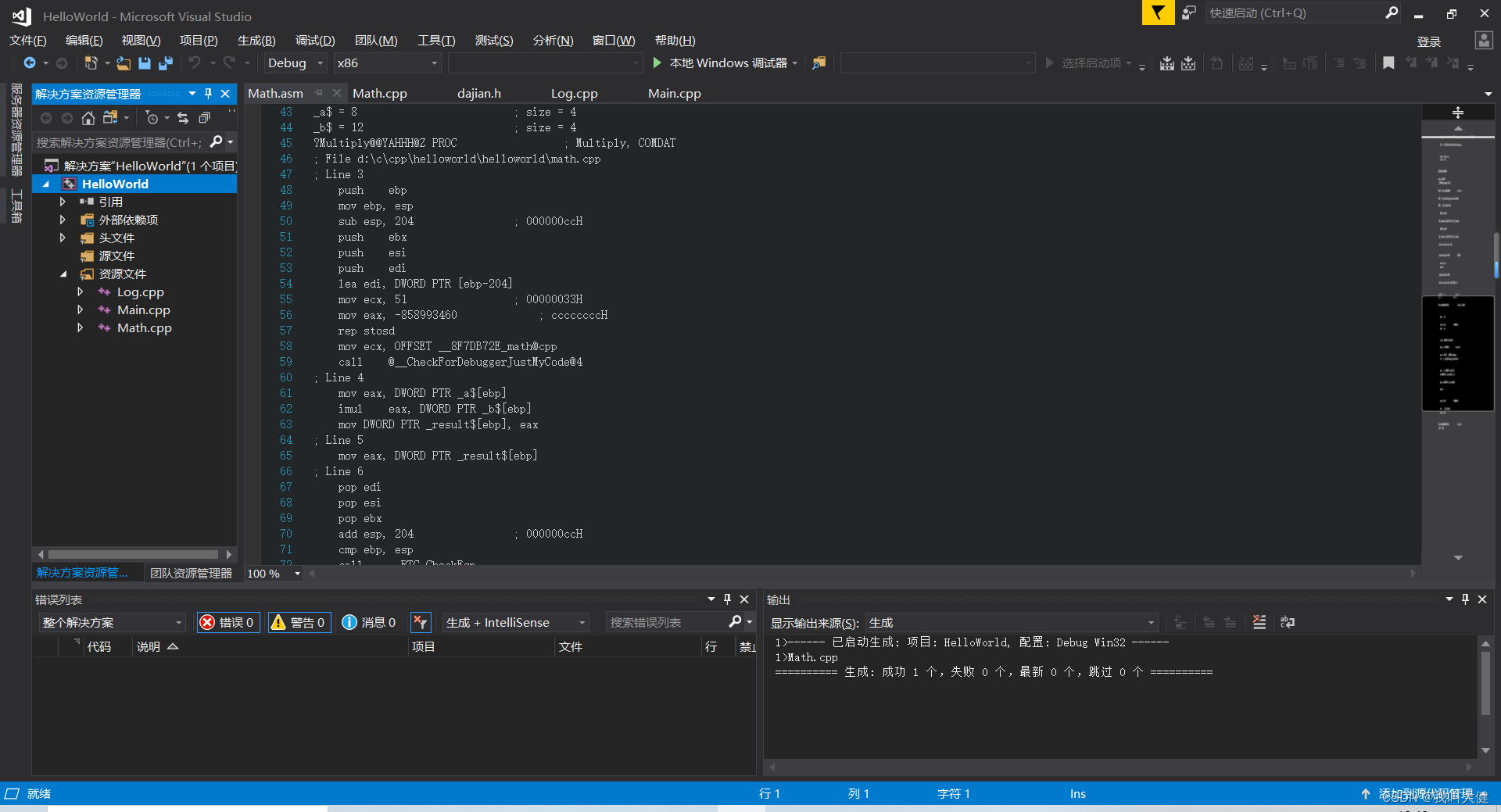Open the 生成 + IntelliSense dropdown
Image resolution: width=1501 pixels, height=812 pixels.
pos(515,622)
